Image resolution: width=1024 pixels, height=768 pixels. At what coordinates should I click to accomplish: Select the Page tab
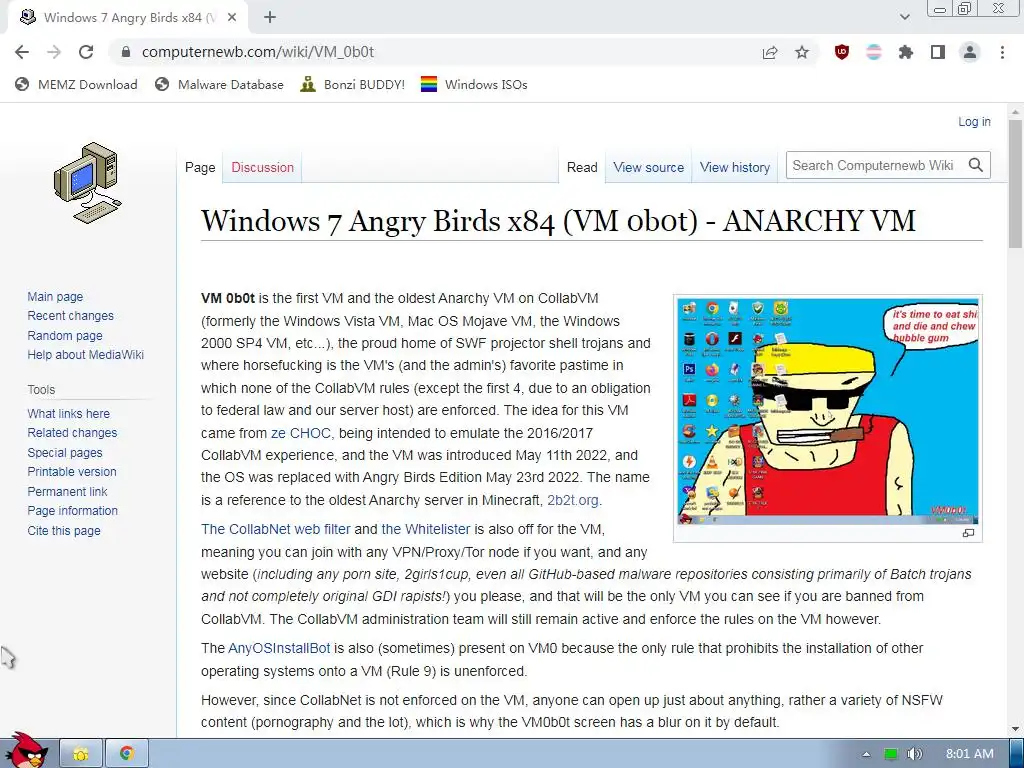pos(200,167)
